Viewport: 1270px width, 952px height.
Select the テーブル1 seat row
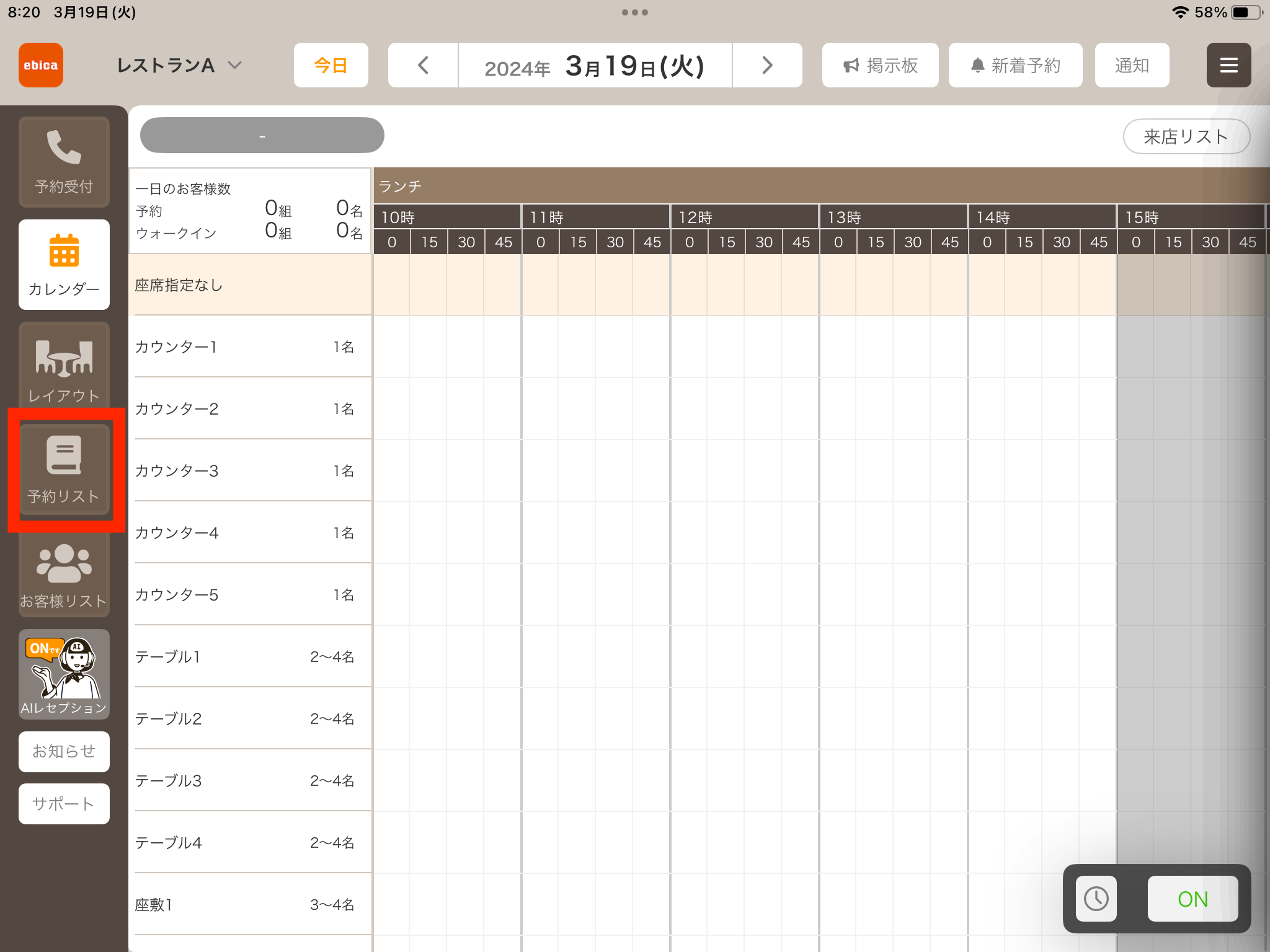[251, 656]
